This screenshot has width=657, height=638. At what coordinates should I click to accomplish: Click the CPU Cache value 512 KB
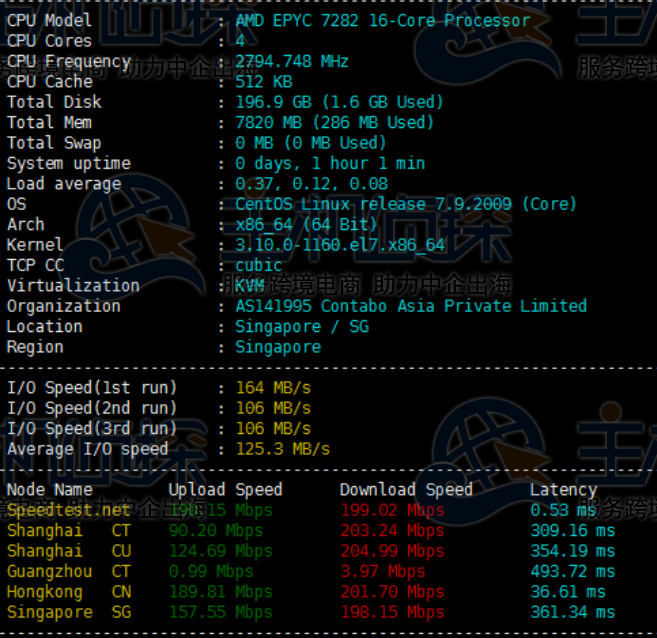(264, 82)
